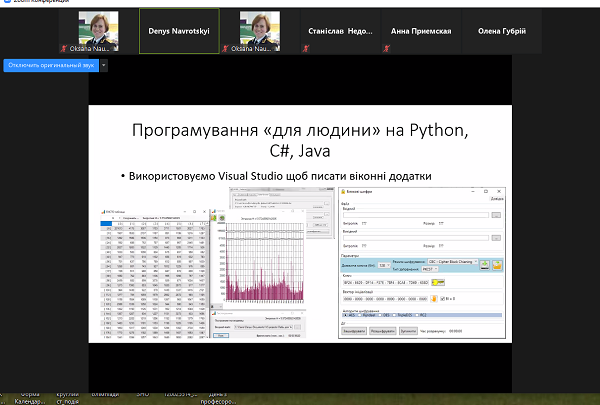Select first Oksana Nau video thumbnail
600x405 pixels.
coord(98,30)
